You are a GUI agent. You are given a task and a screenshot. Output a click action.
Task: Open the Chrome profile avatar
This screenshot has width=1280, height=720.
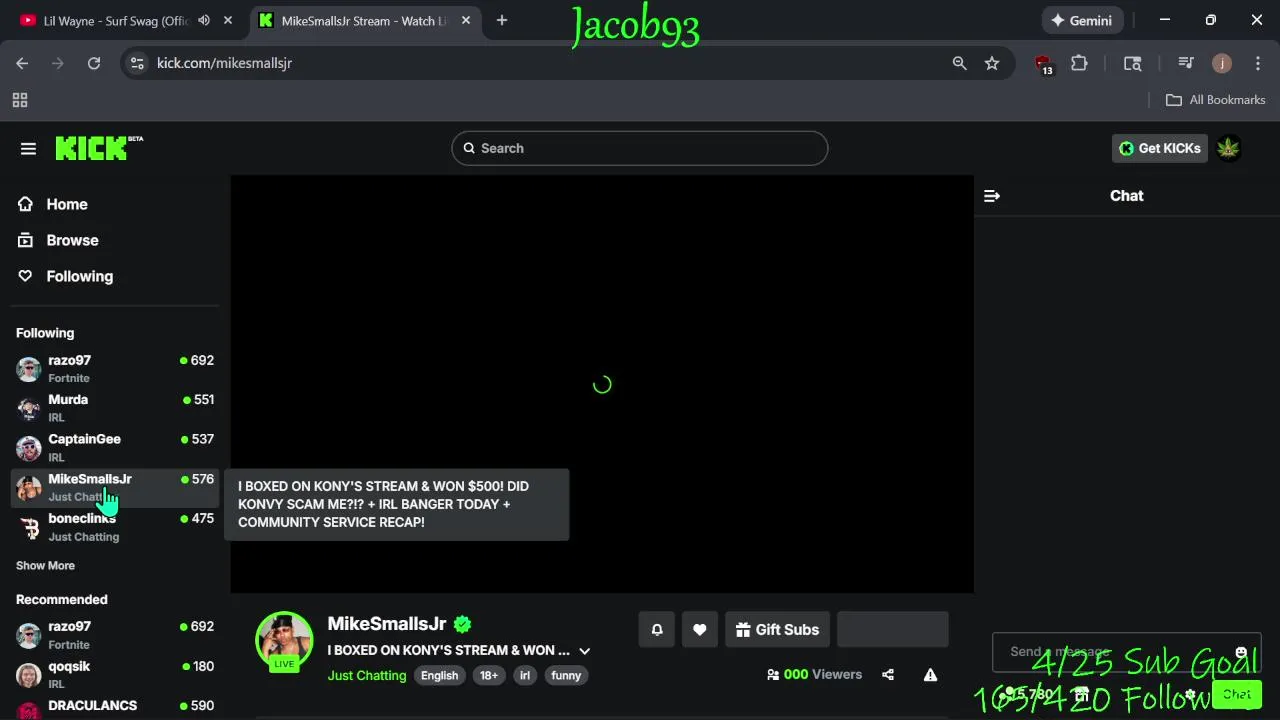[x=1222, y=63]
